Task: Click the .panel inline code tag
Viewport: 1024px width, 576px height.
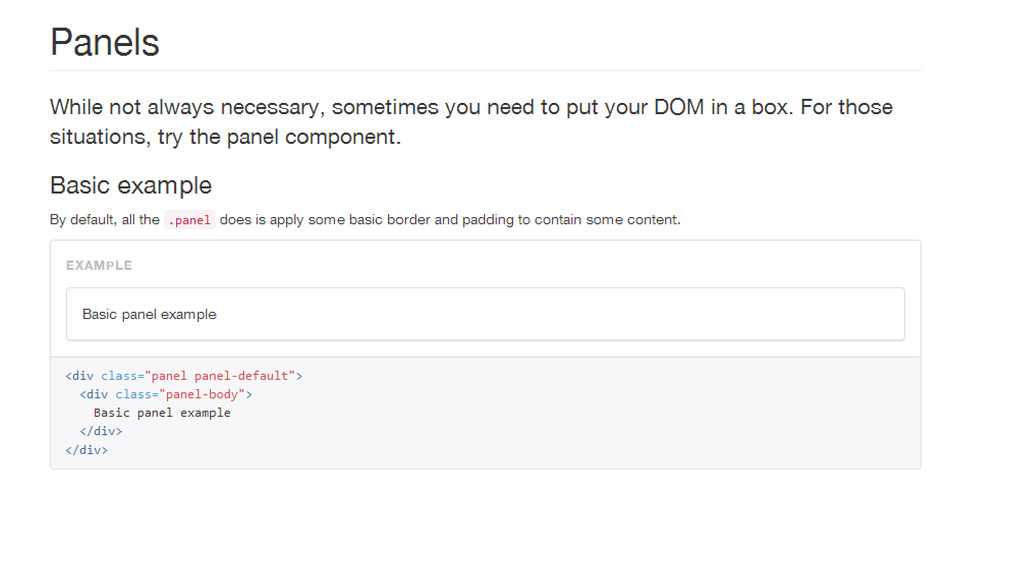Action: pos(189,220)
